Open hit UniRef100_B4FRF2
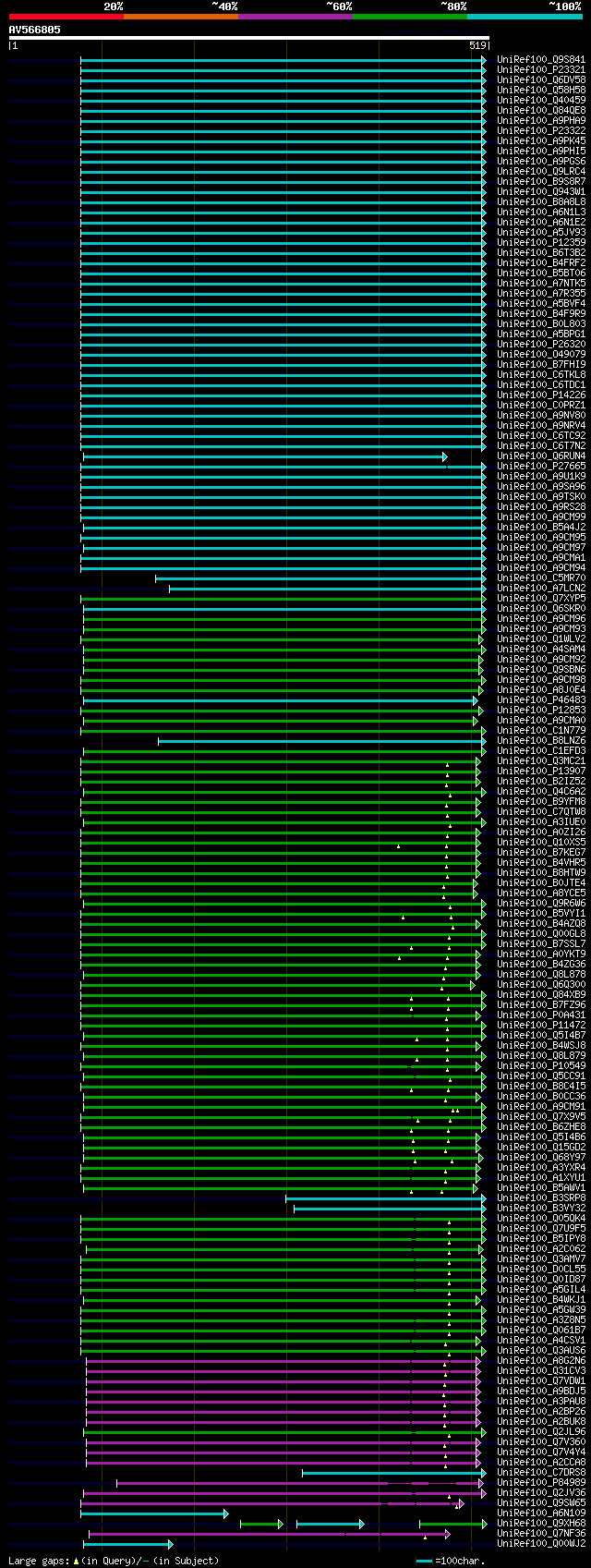This screenshot has height=1568, width=591. click(x=541, y=263)
